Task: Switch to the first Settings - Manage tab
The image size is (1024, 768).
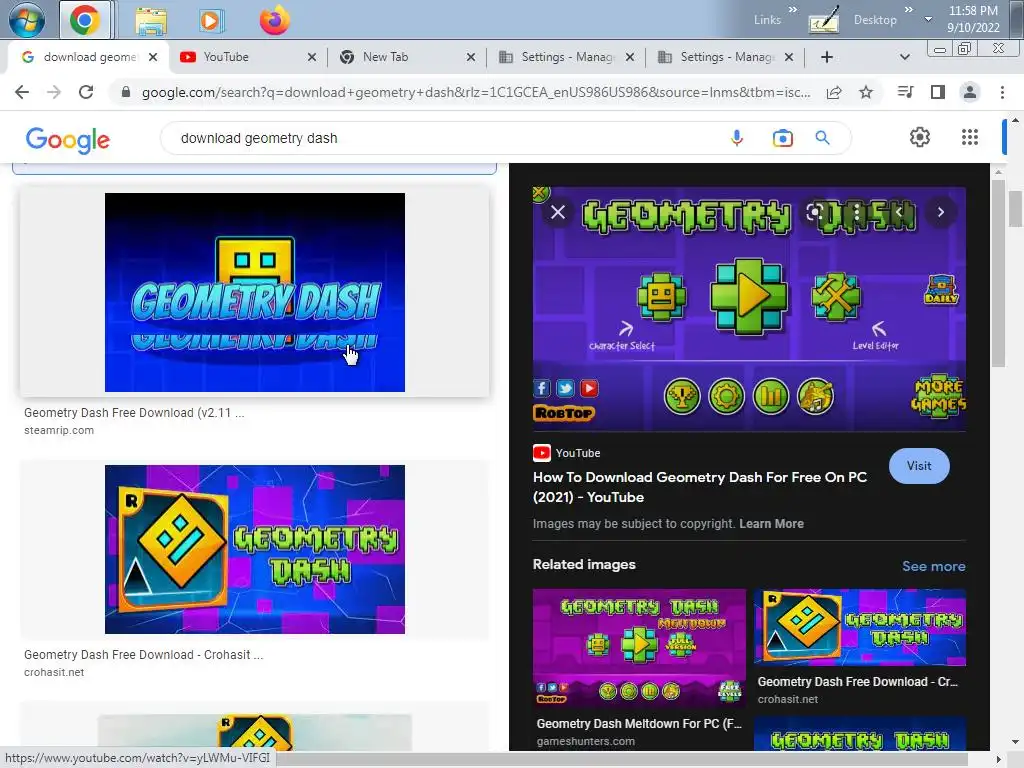Action: click(566, 57)
